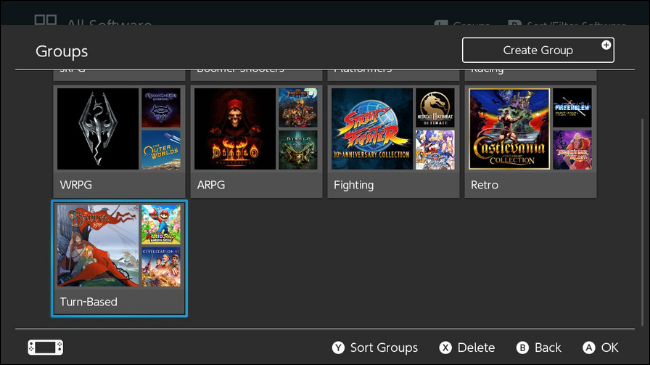Image resolution: width=650 pixels, height=365 pixels.
Task: Open the WRPG group label
Action: coord(76,185)
